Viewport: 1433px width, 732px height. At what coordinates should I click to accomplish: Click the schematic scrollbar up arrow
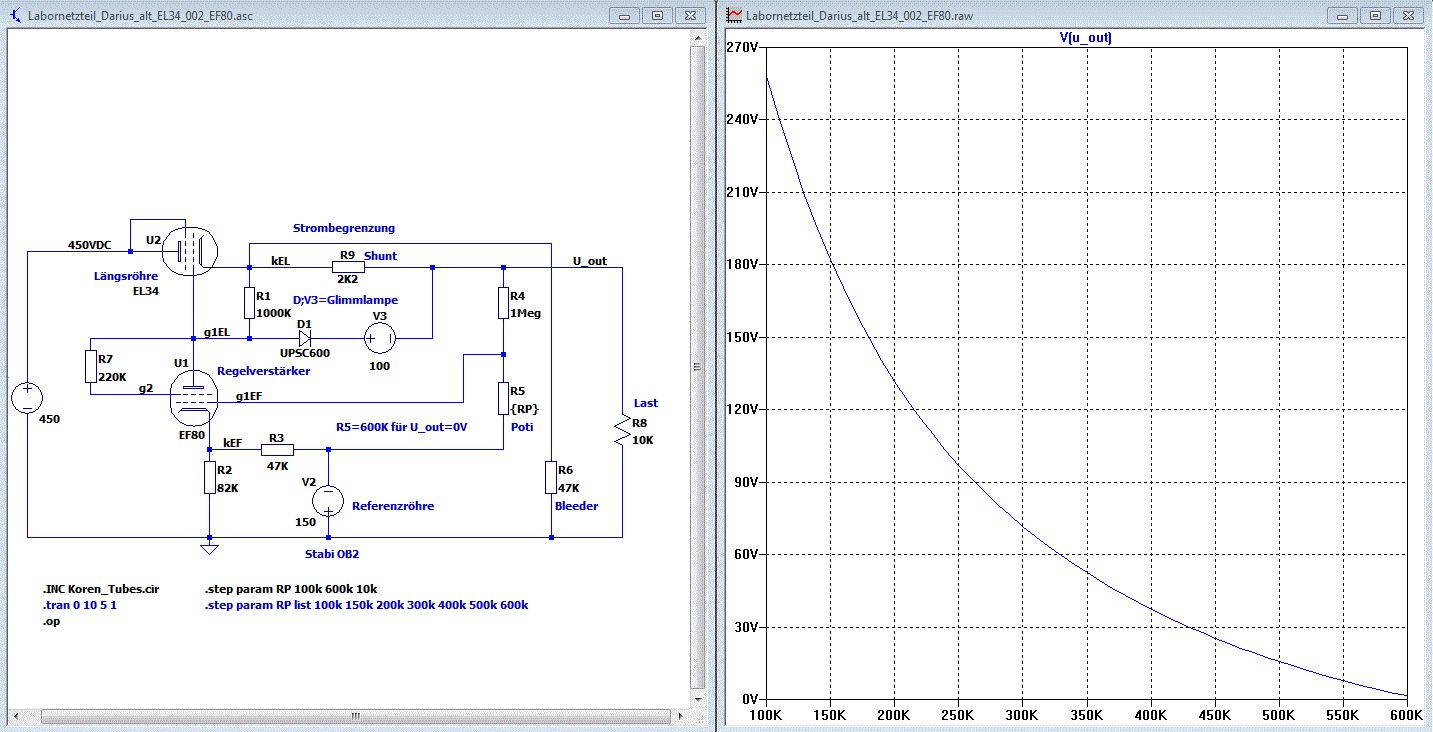click(696, 38)
